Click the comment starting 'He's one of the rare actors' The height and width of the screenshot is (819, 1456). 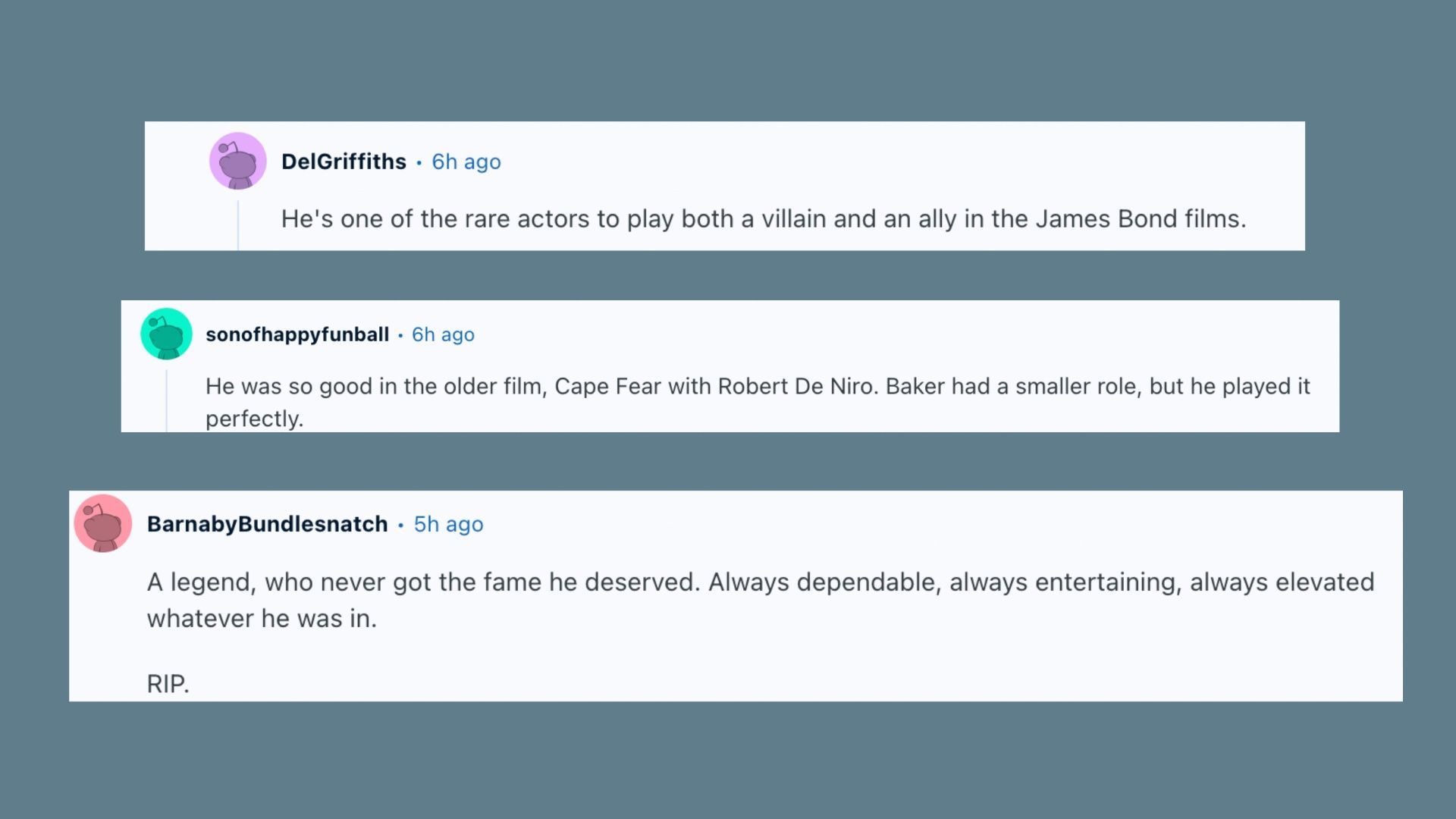pos(763,219)
